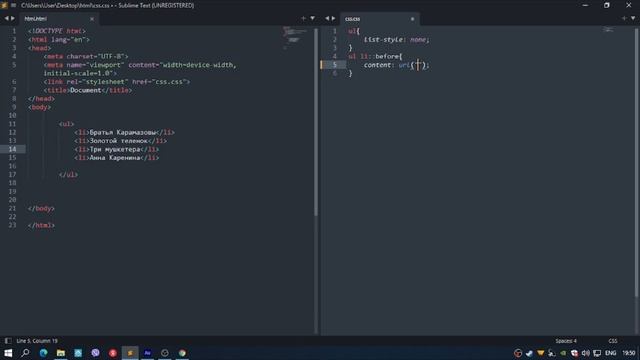This screenshot has width=640, height=360.
Task: Click the opening <body> tag
Action: click(x=40, y=107)
